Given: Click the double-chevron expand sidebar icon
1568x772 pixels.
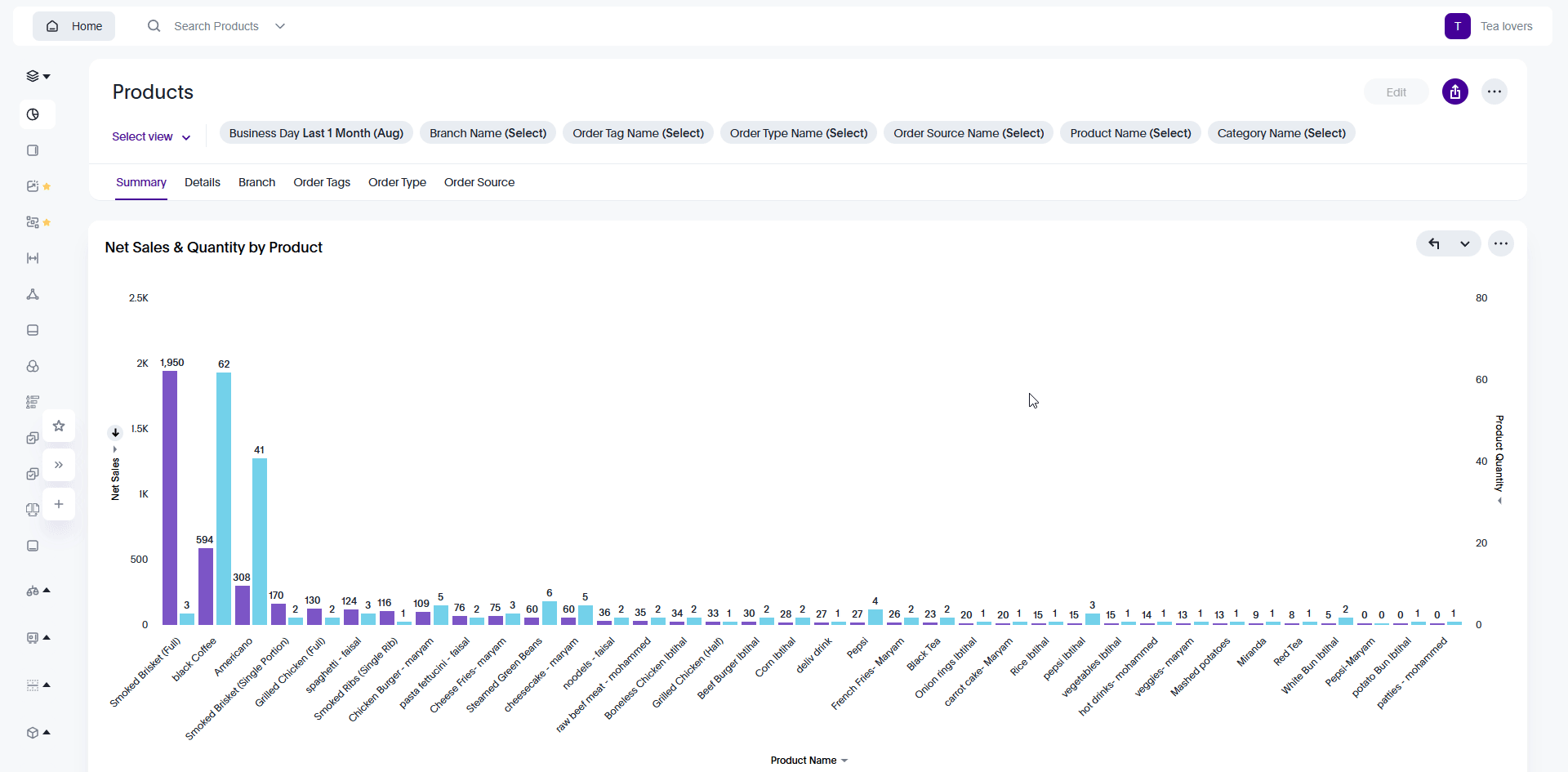Looking at the screenshot, I should [59, 465].
